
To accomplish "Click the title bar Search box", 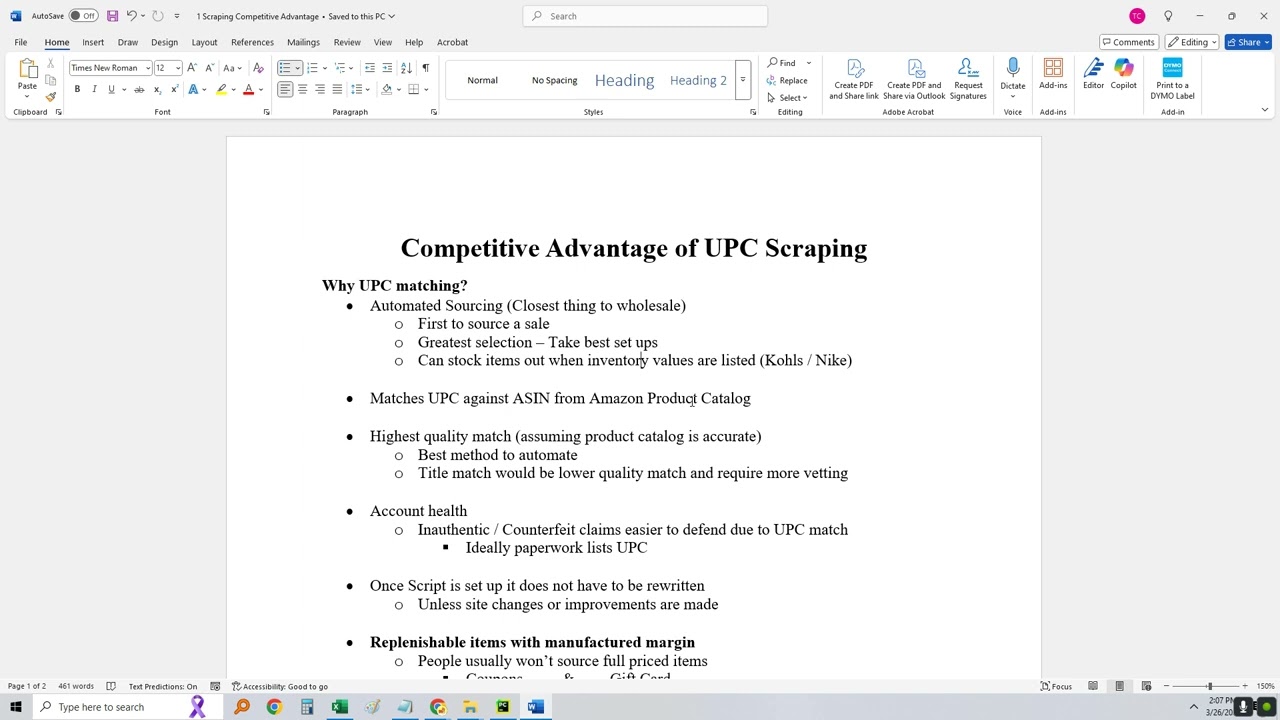I will (x=645, y=16).
